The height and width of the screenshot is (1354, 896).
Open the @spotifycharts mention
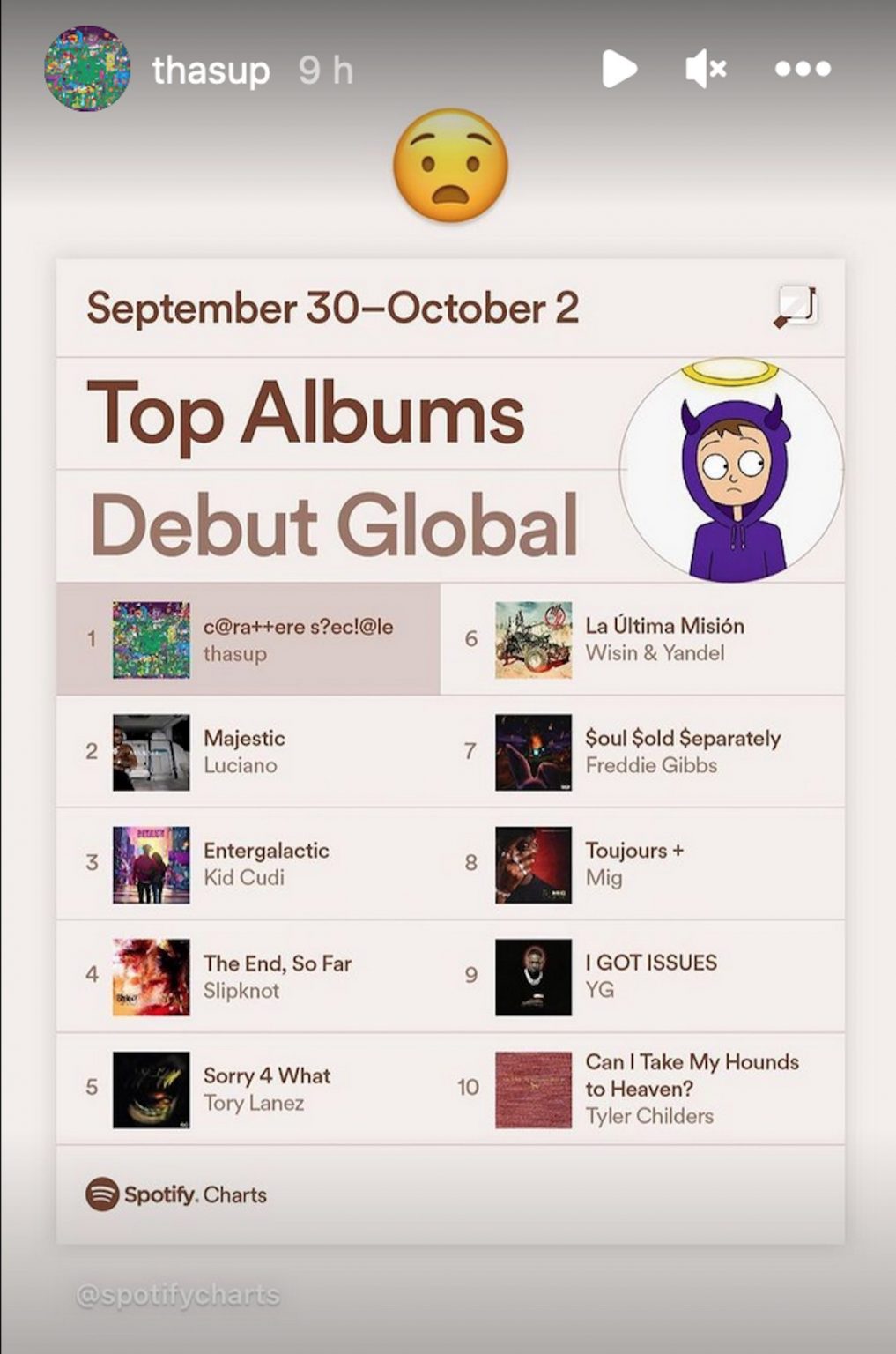coord(178,1295)
